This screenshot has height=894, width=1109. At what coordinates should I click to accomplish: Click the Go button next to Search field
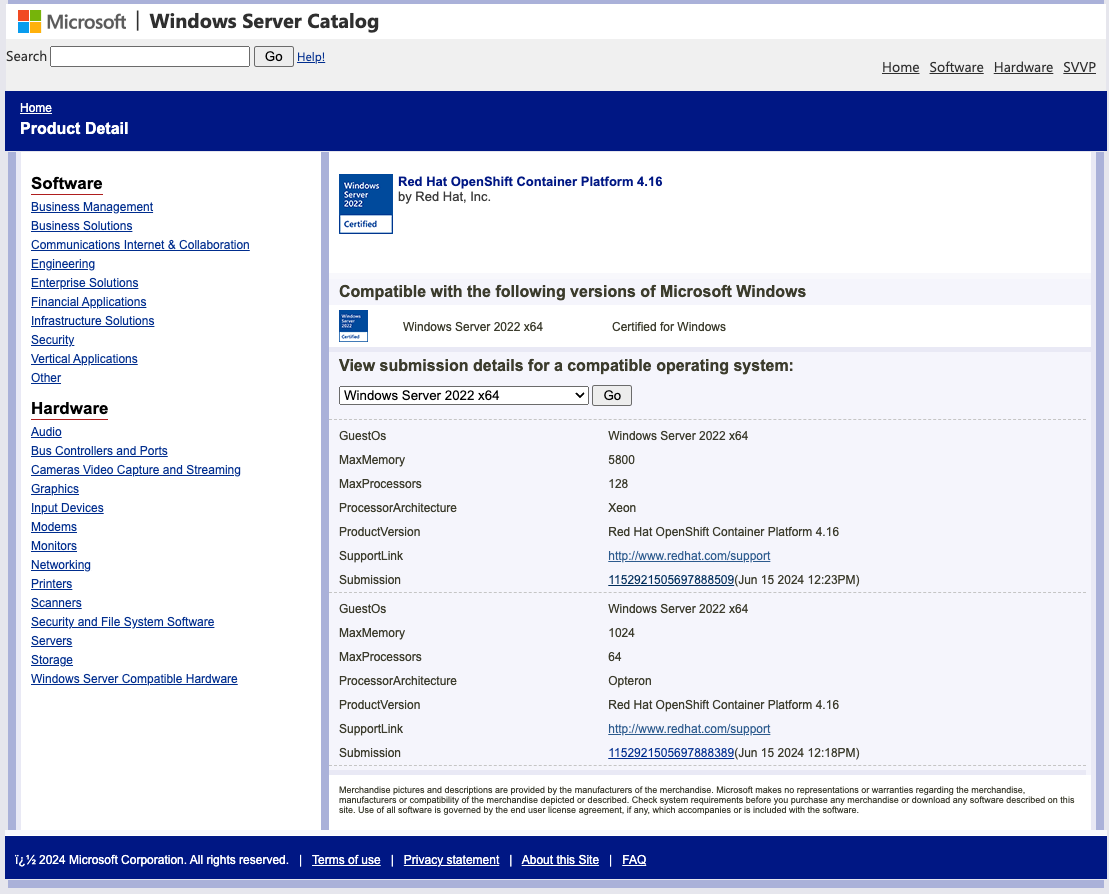pos(274,57)
